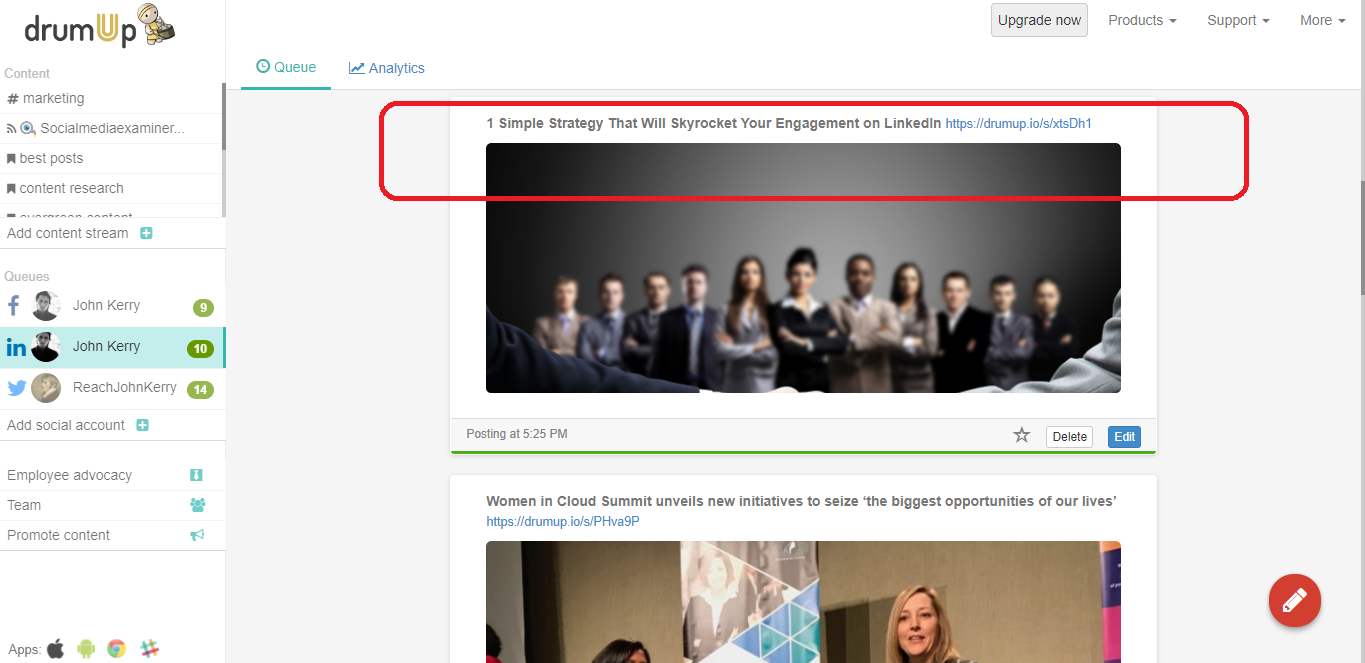Delete the 5:25 PM scheduled post
Viewport: 1365px width, 663px height.
click(1069, 436)
